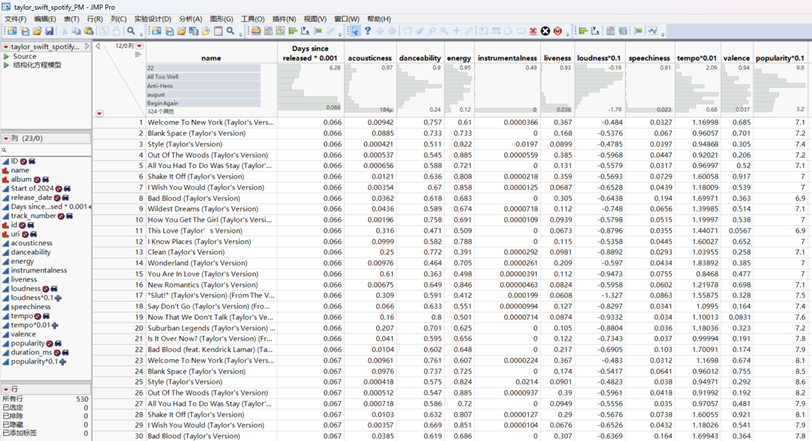Open the 分析(A) menu
The width and height of the screenshot is (812, 441).
point(189,19)
